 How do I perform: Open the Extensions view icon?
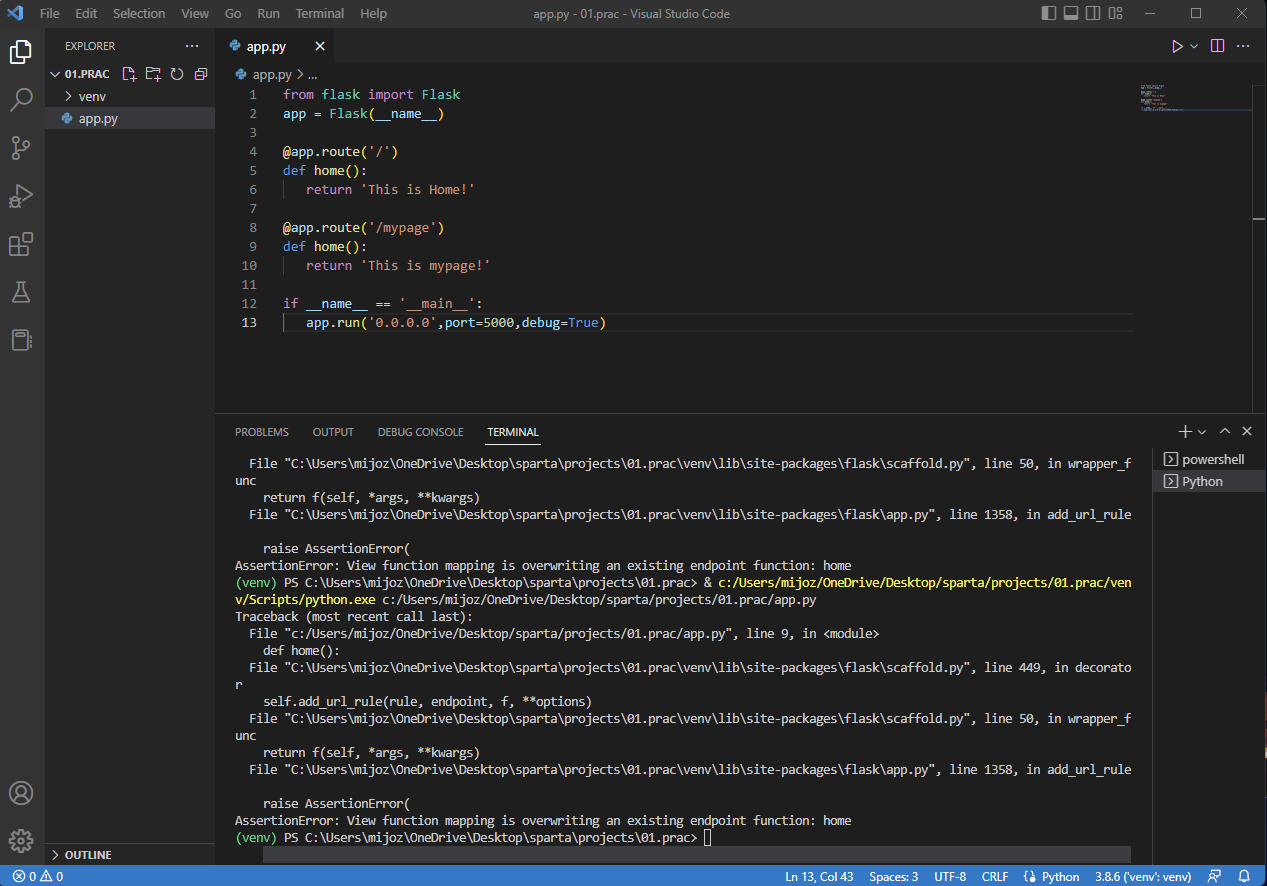[21, 244]
